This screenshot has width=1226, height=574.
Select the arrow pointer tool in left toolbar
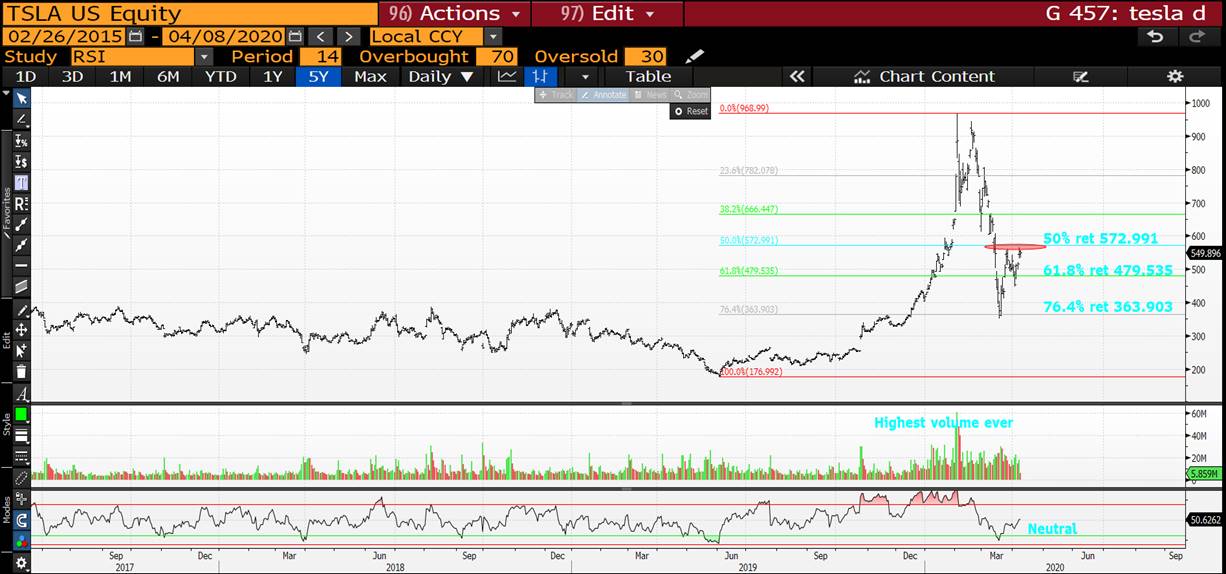(x=22, y=97)
